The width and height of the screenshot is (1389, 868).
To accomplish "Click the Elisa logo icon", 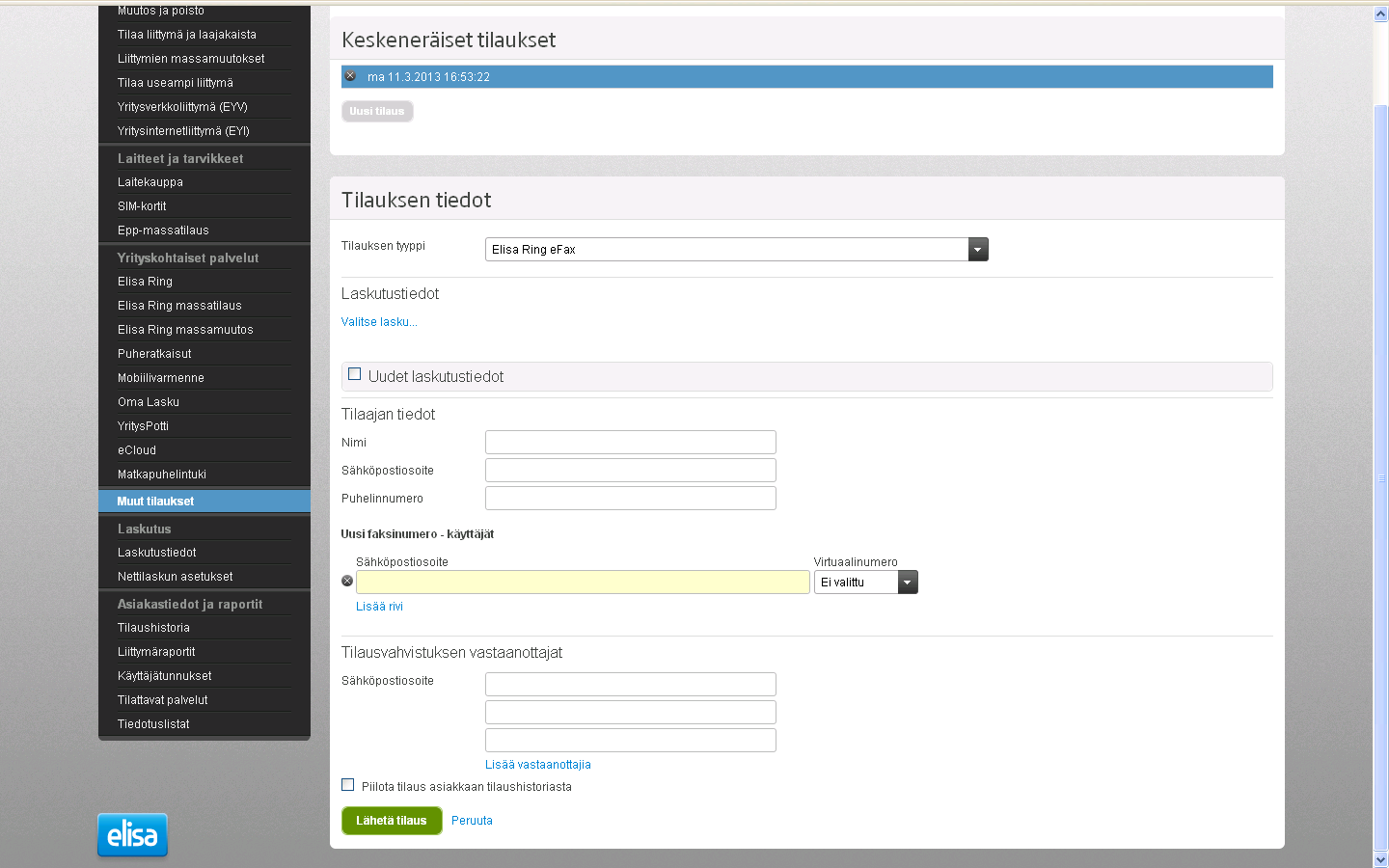I will [132, 834].
